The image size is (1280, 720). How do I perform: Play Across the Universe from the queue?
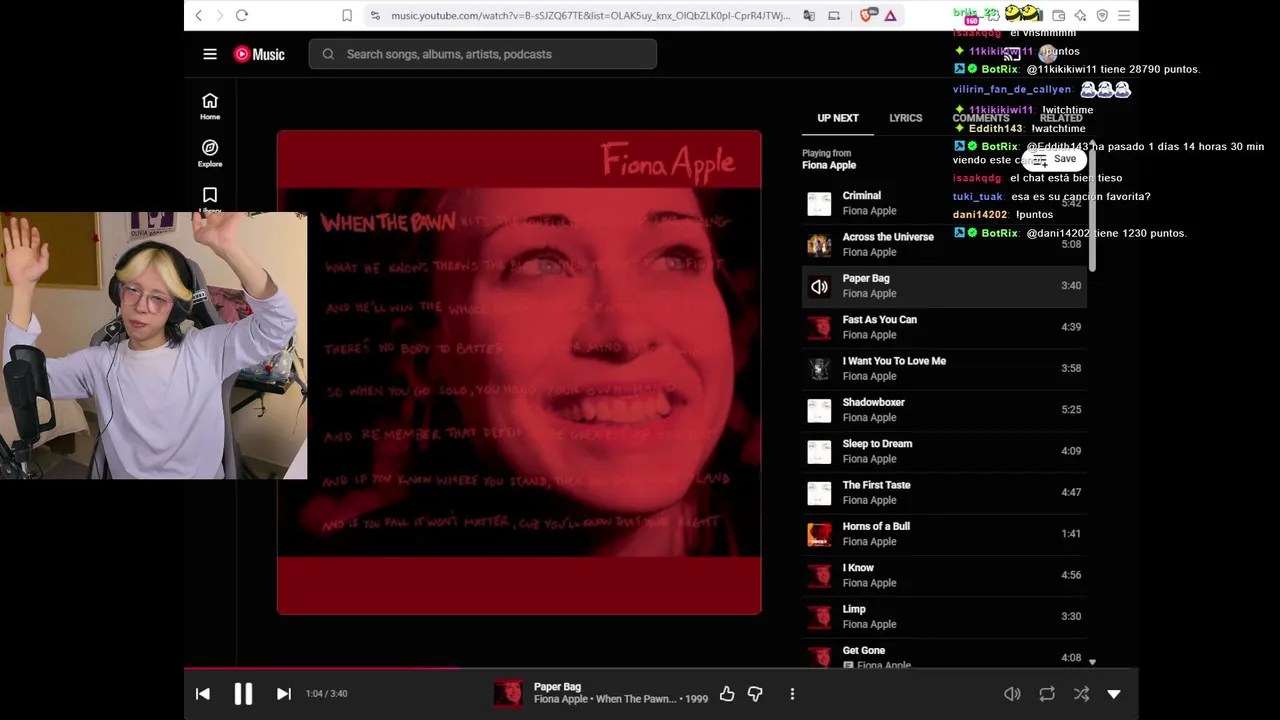click(x=943, y=244)
